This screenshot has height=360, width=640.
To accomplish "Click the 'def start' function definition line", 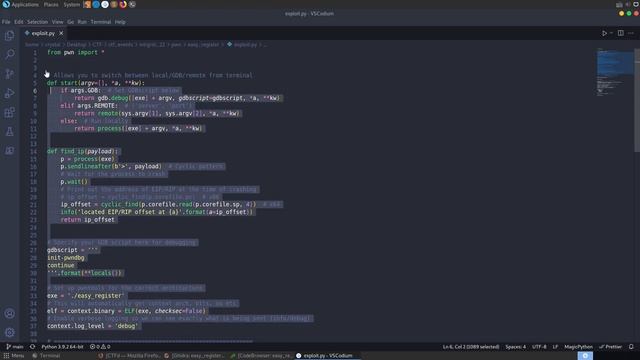I will point(96,83).
